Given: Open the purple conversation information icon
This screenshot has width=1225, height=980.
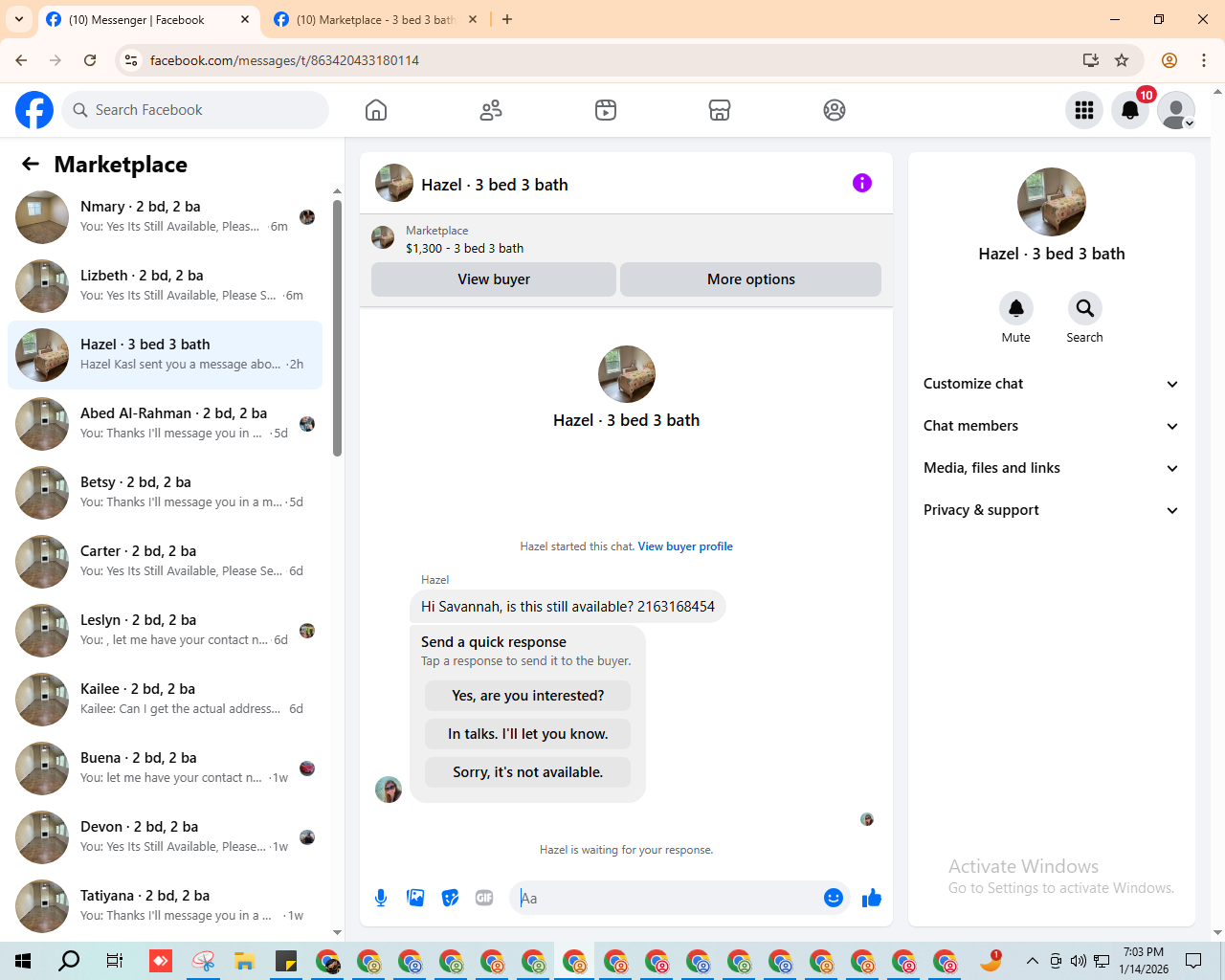Looking at the screenshot, I should [x=862, y=183].
